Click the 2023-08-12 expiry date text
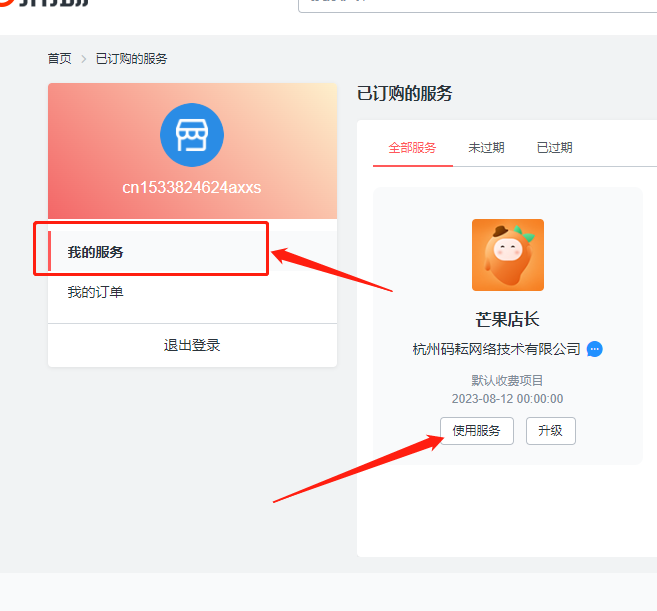This screenshot has width=657, height=611. (x=507, y=398)
